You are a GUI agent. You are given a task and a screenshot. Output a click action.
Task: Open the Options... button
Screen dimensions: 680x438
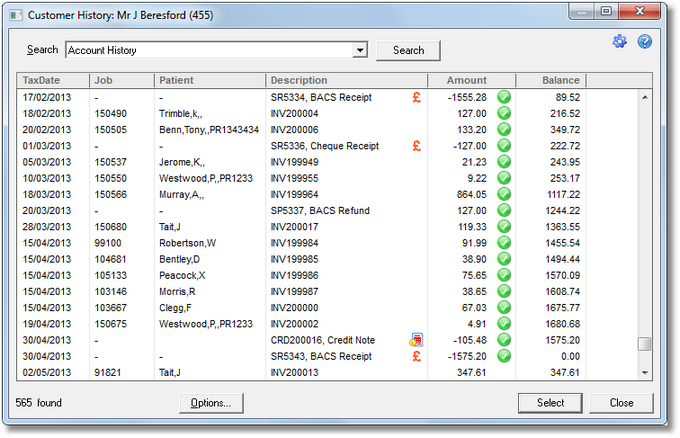point(211,403)
